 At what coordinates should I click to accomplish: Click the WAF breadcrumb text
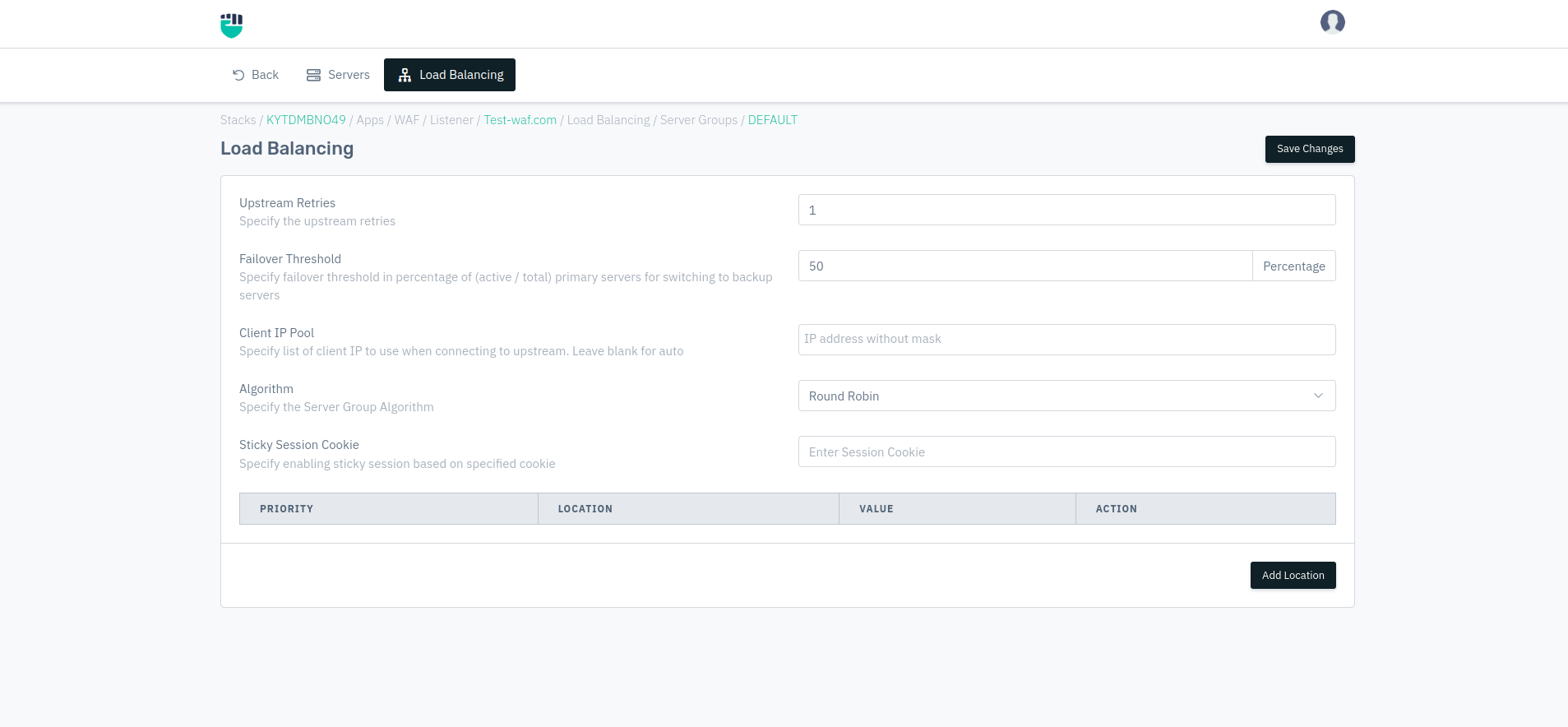(407, 120)
